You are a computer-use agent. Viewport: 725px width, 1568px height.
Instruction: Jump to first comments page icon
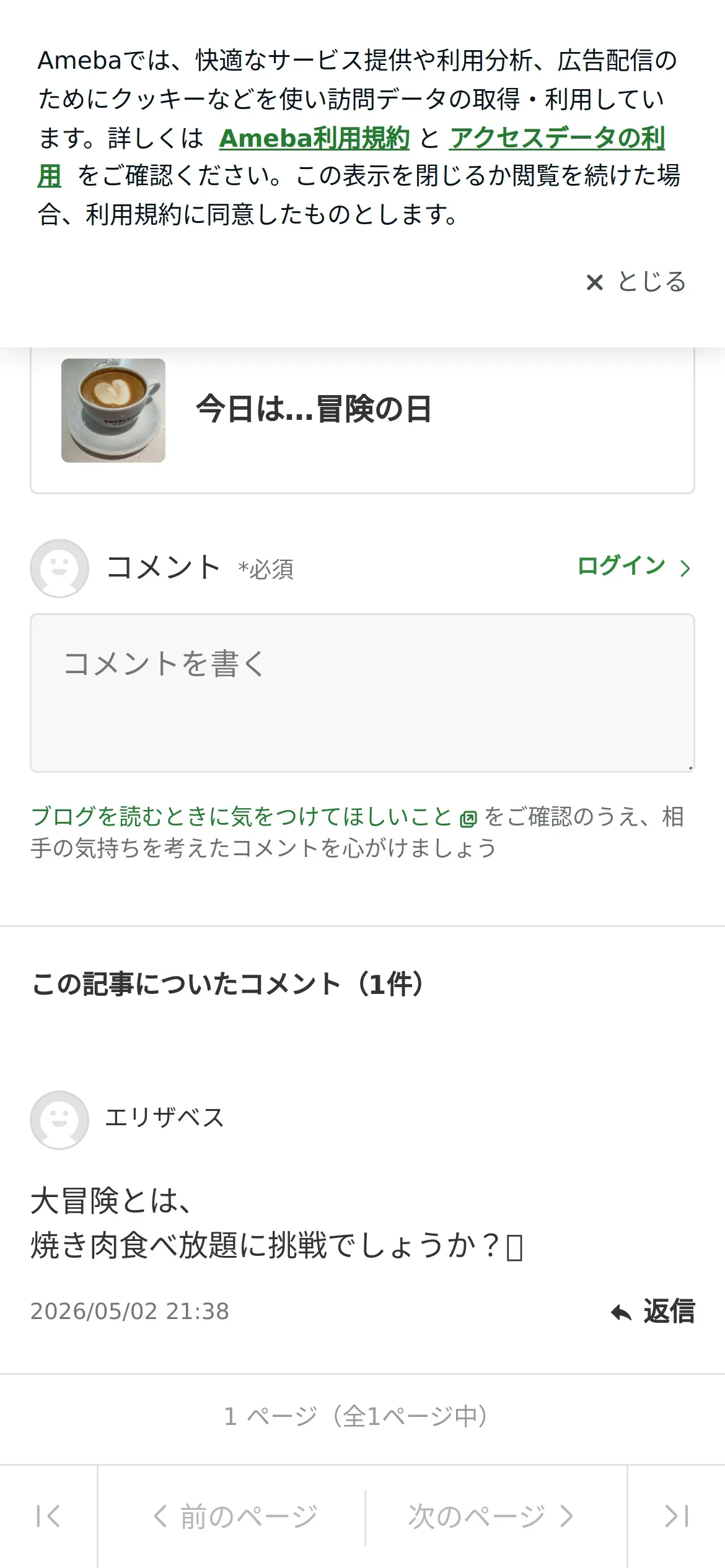pyautogui.click(x=48, y=1516)
